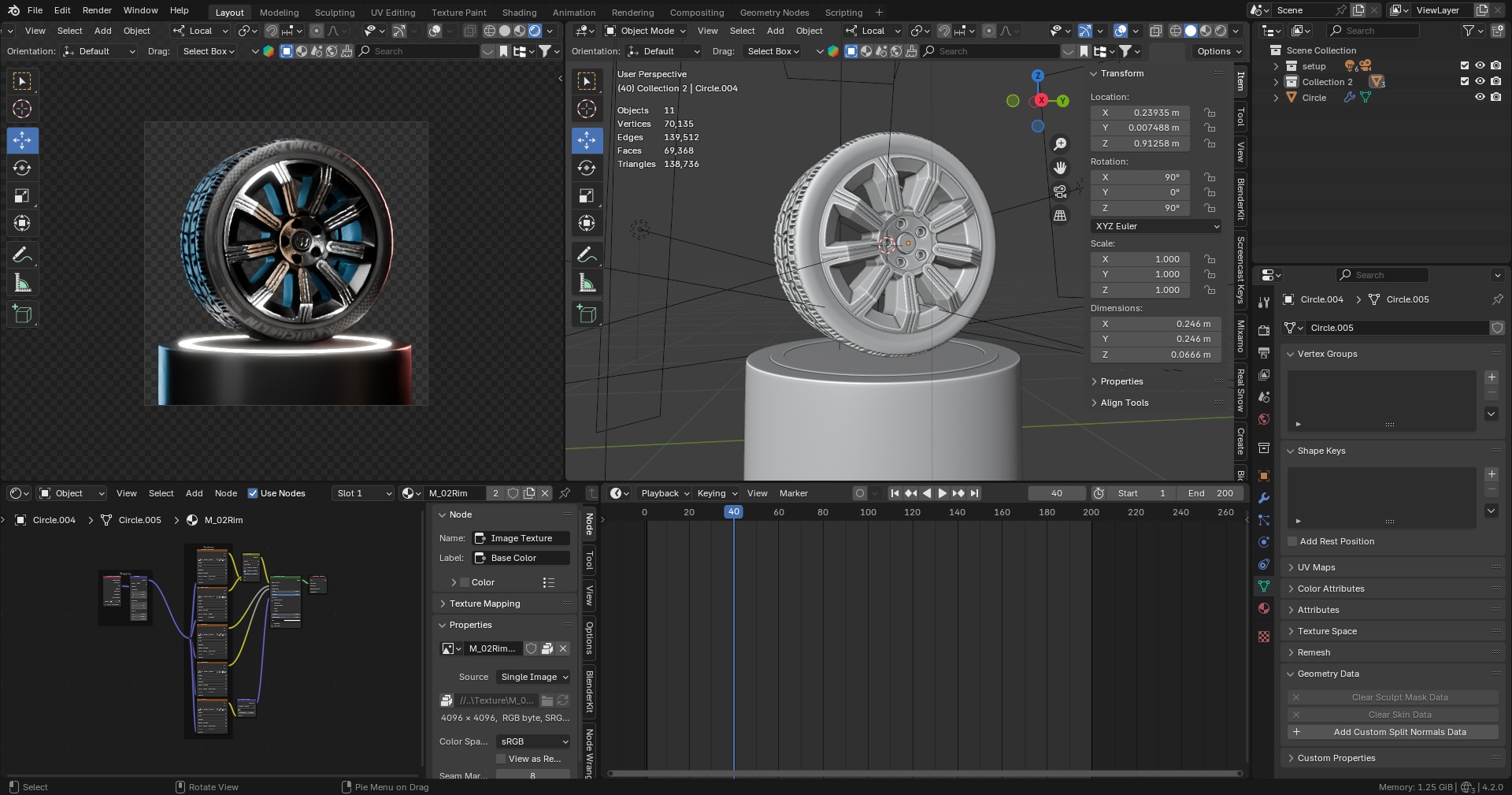Viewport: 1512px width, 795px height.
Task: Open the viewport Options button
Action: click(1218, 51)
